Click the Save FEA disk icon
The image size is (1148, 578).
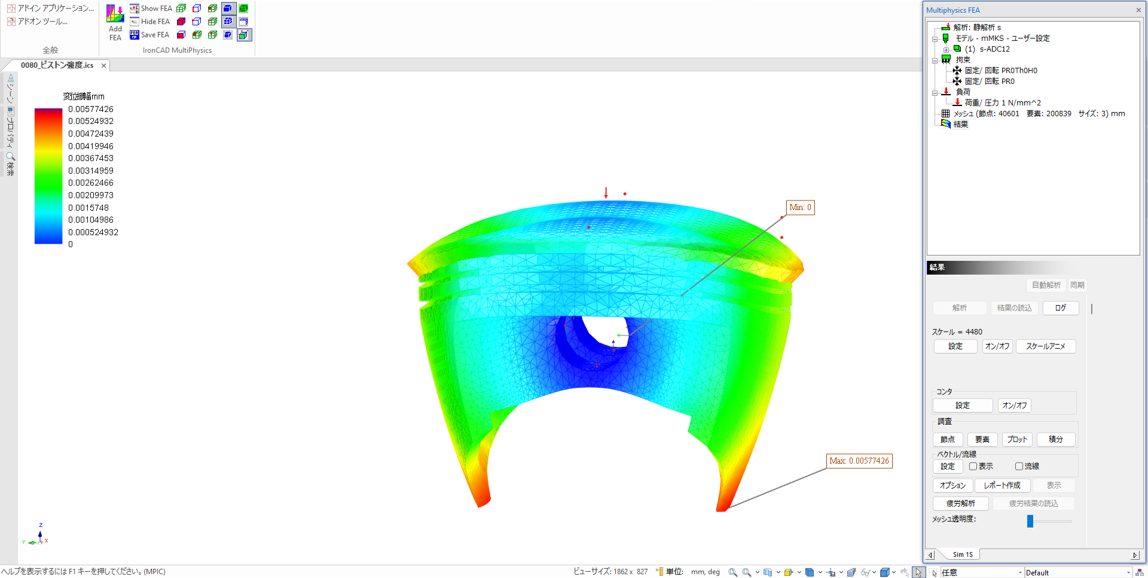(135, 35)
